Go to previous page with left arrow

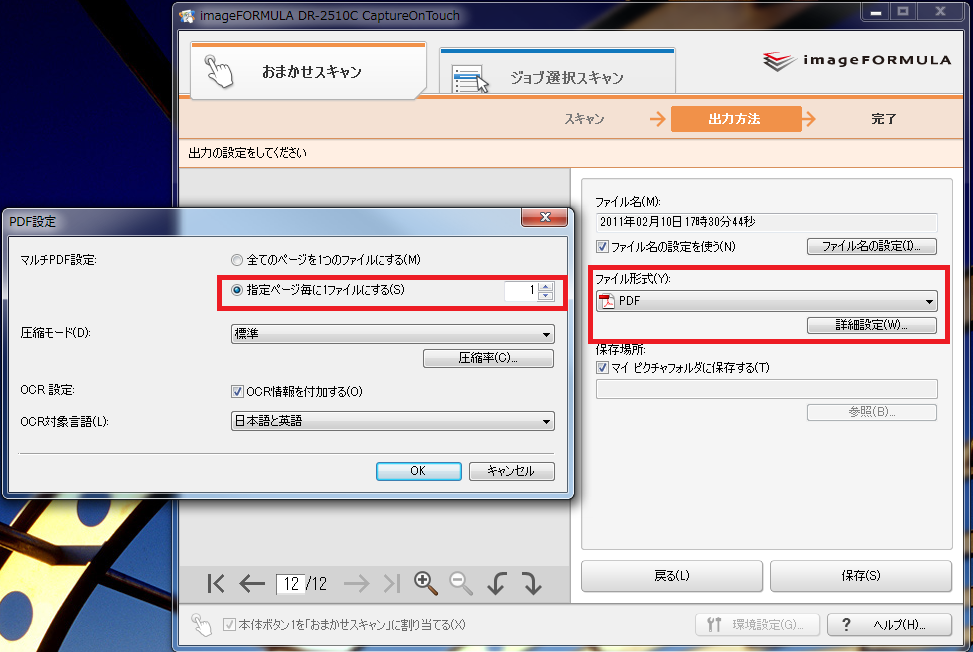tap(252, 584)
